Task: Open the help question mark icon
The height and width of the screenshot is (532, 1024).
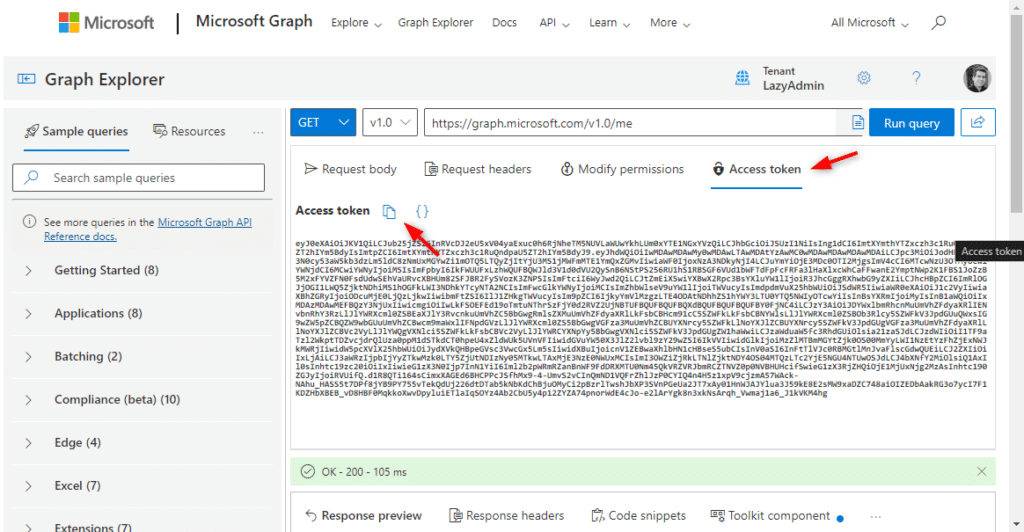Action: (x=916, y=78)
